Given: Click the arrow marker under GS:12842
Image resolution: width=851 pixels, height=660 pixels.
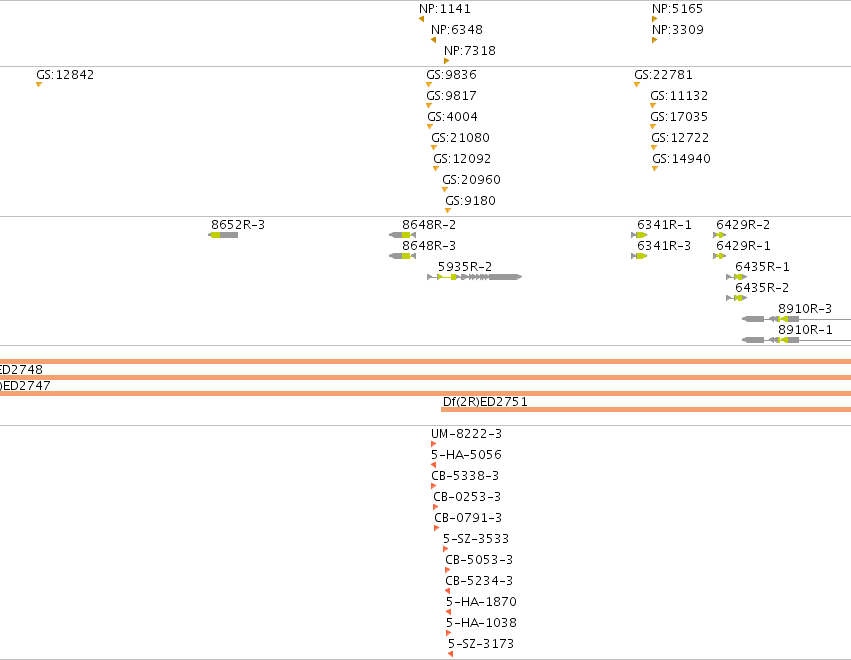Looking at the screenshot, I should 39,85.
